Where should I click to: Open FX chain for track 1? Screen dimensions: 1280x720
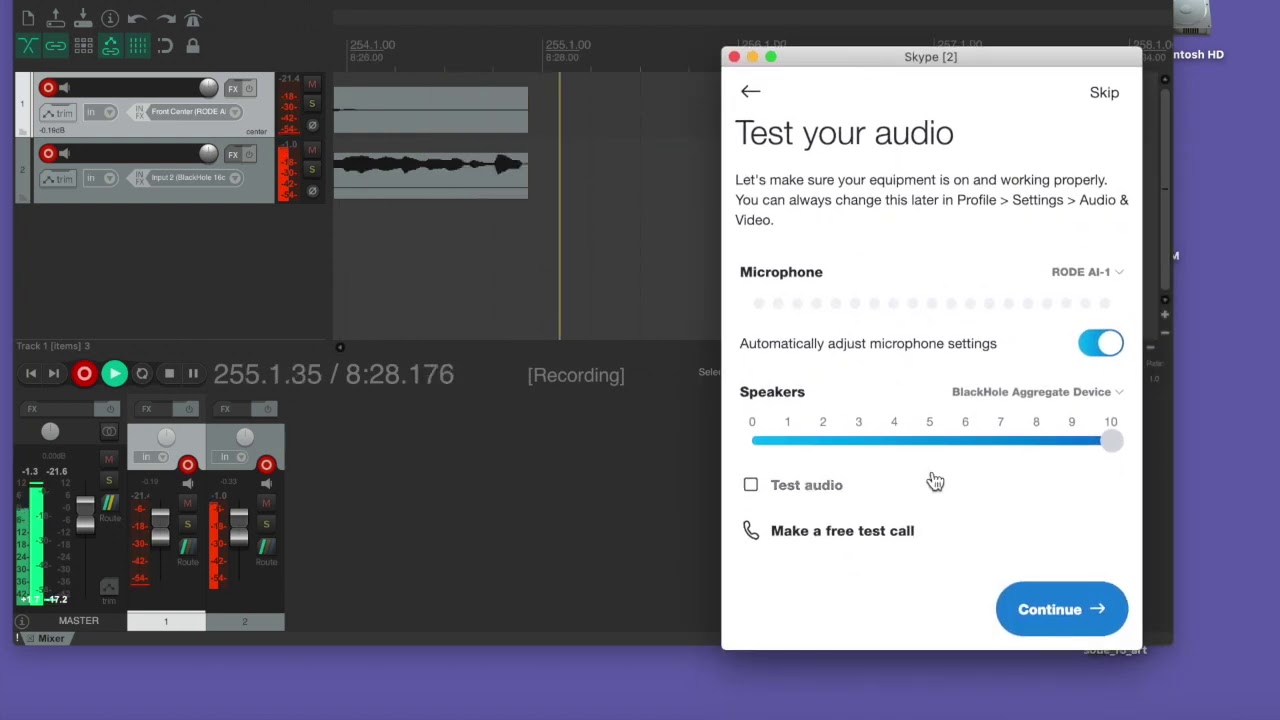[x=233, y=88]
